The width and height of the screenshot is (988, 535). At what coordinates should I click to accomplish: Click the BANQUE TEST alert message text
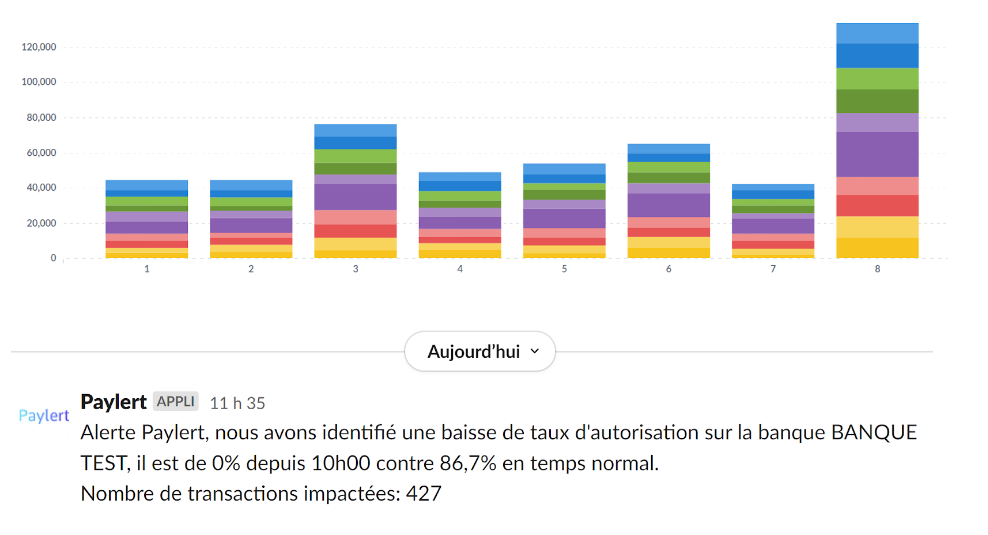click(498, 449)
